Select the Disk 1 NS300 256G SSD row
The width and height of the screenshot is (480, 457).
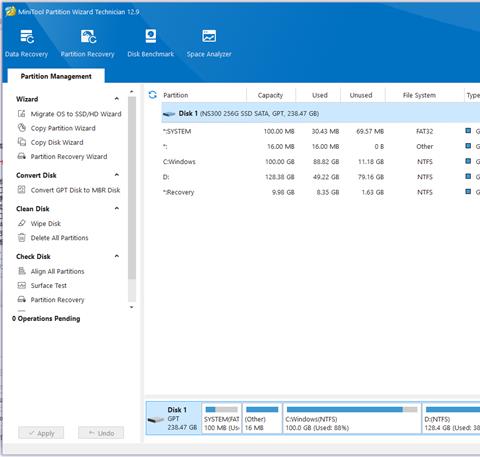[321, 113]
